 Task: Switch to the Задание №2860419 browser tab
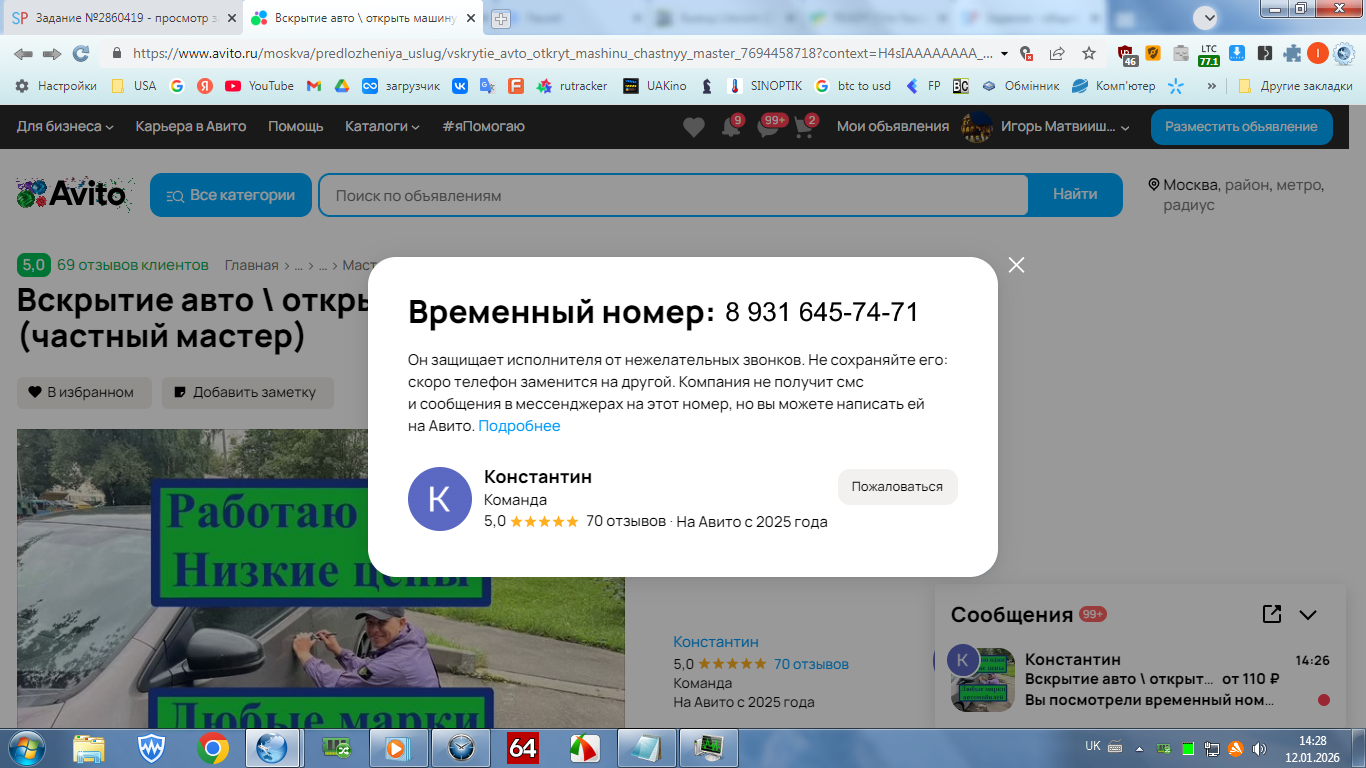point(122,18)
